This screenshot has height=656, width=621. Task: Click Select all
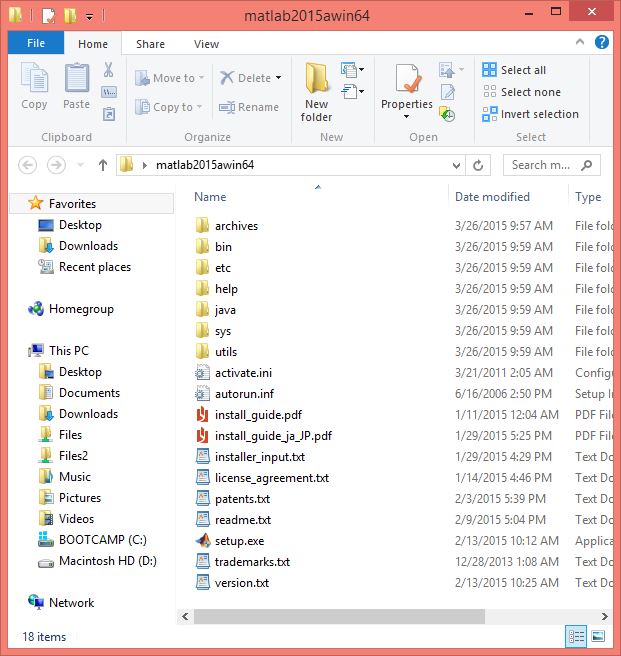[514, 70]
